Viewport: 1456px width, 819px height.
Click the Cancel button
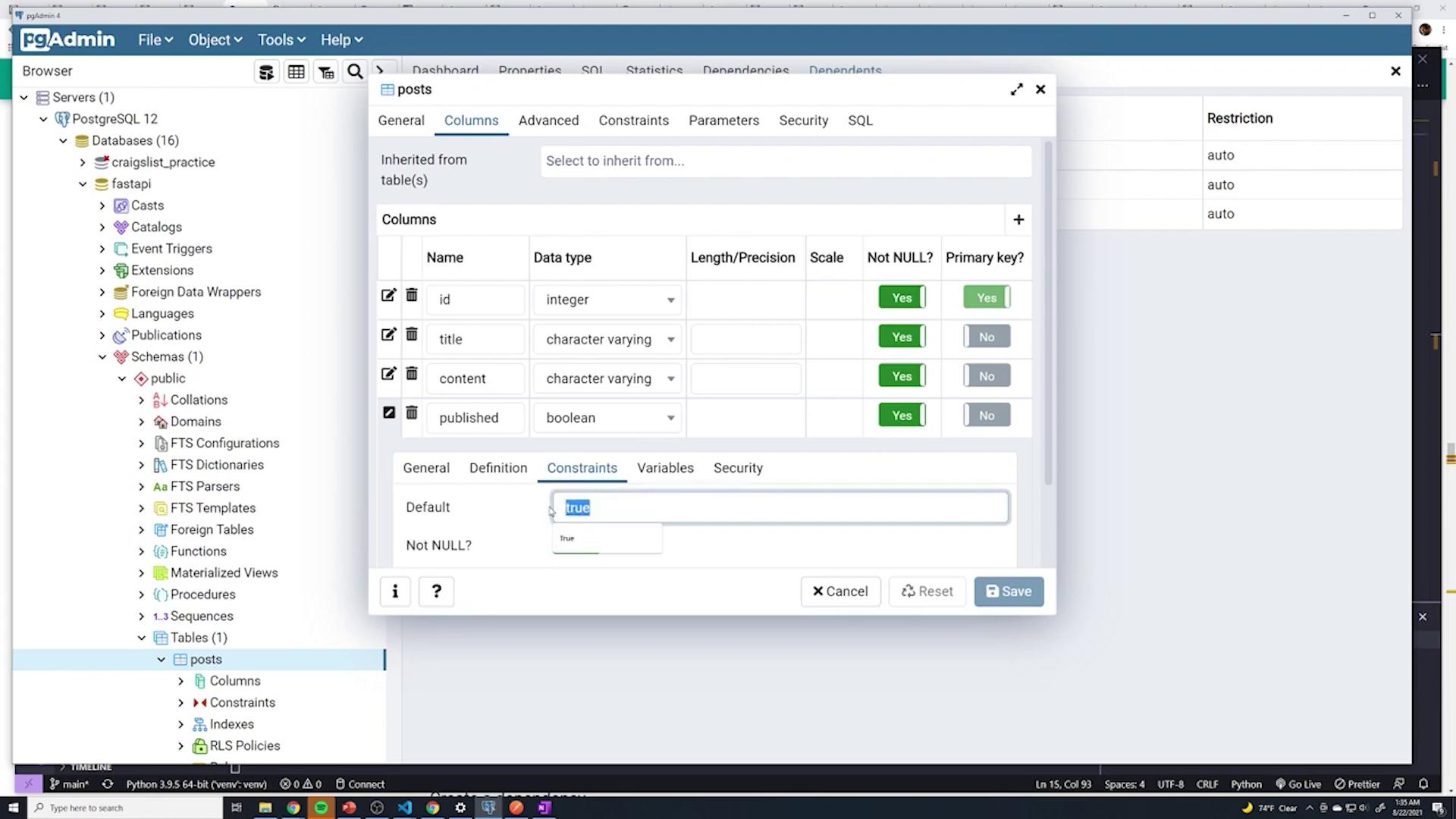tap(840, 591)
